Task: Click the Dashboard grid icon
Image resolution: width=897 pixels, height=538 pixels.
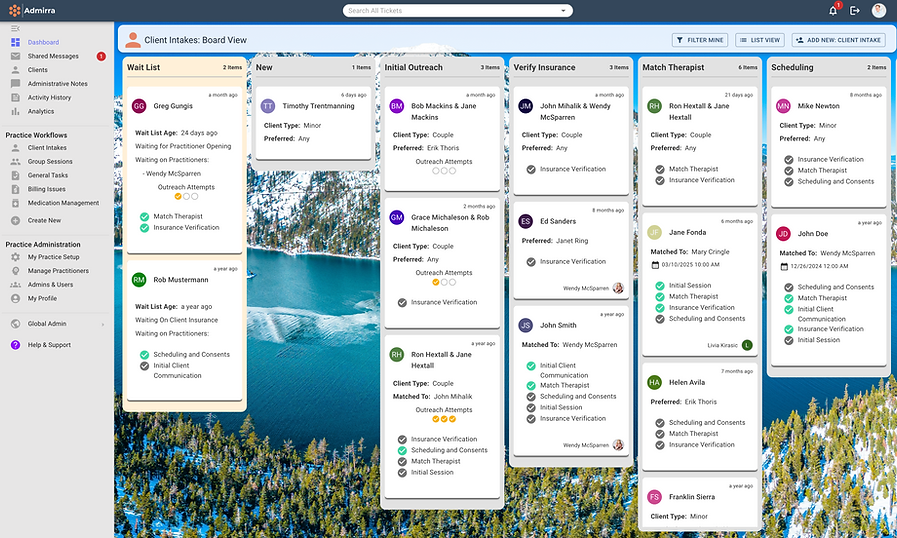Action: tap(15, 42)
